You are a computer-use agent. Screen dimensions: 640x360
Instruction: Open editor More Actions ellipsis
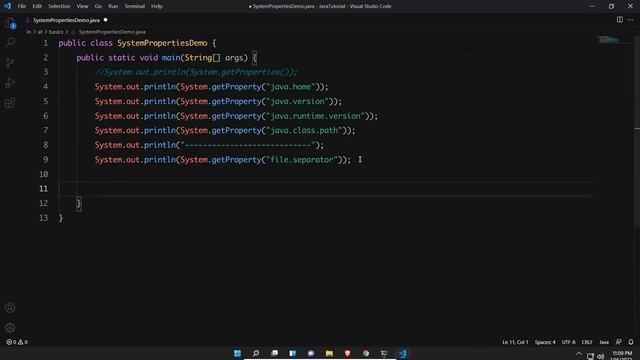[631, 20]
